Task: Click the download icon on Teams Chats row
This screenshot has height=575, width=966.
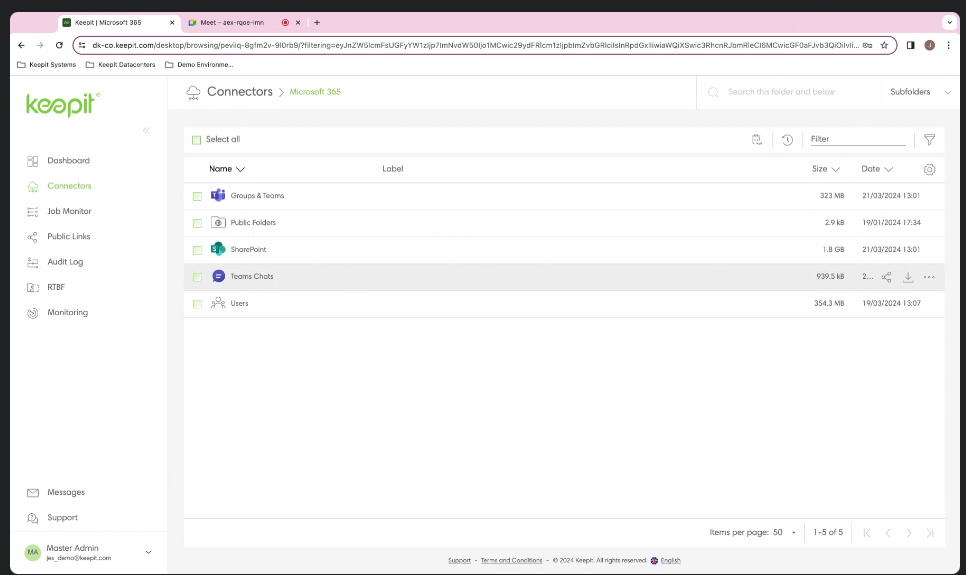Action: coord(908,277)
